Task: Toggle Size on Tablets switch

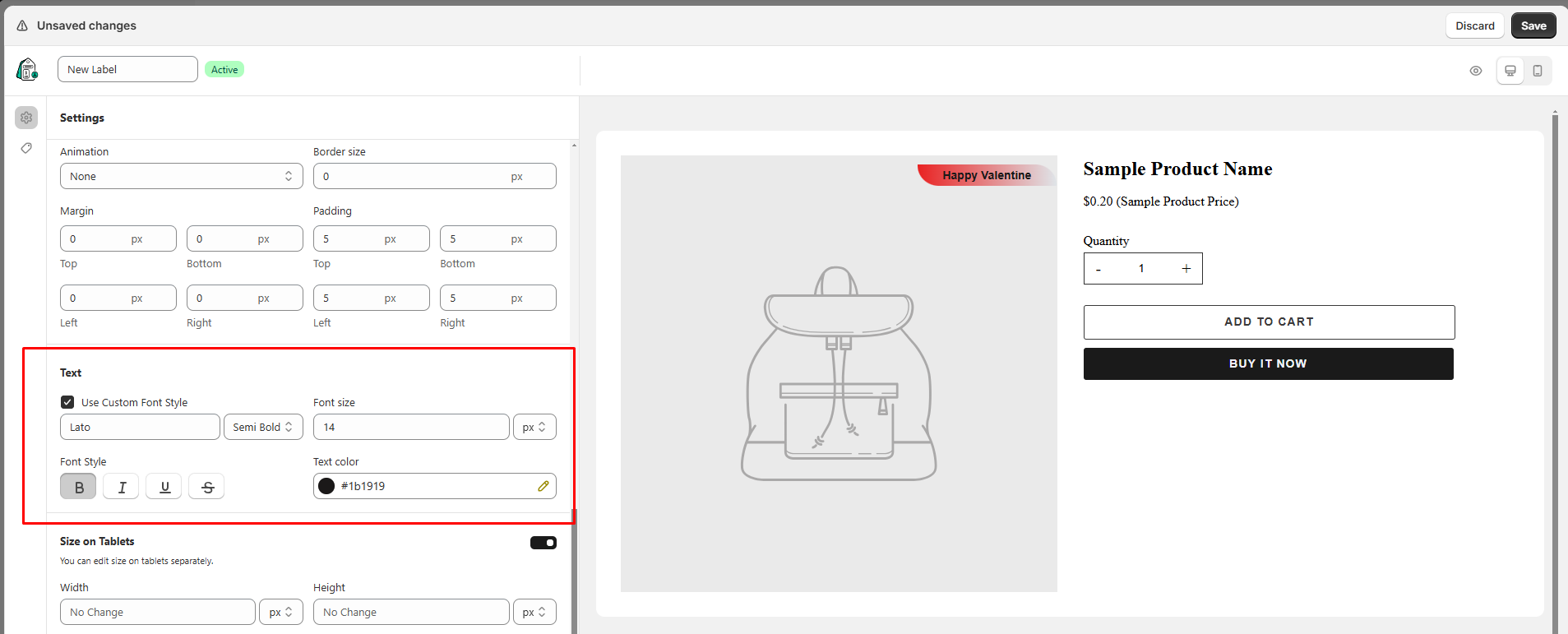Action: 543,543
